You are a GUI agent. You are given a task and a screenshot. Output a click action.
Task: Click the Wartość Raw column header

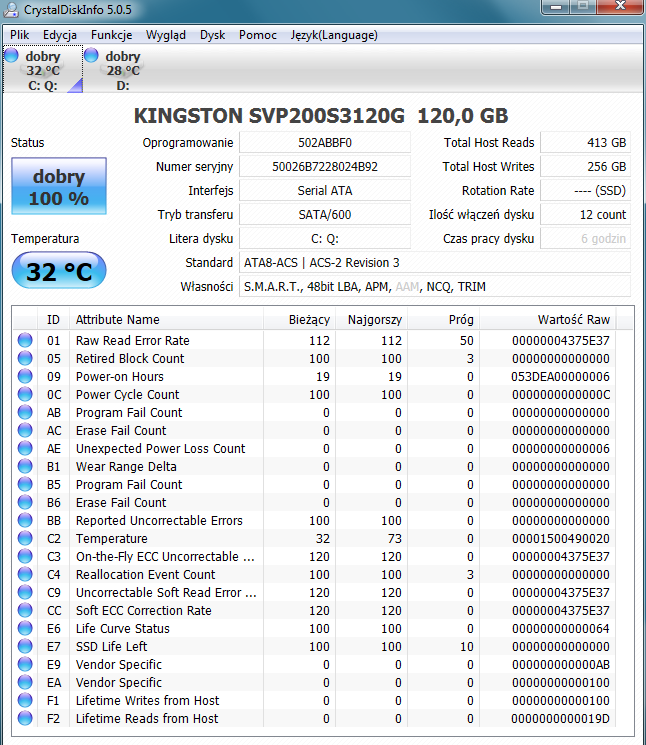coord(548,319)
